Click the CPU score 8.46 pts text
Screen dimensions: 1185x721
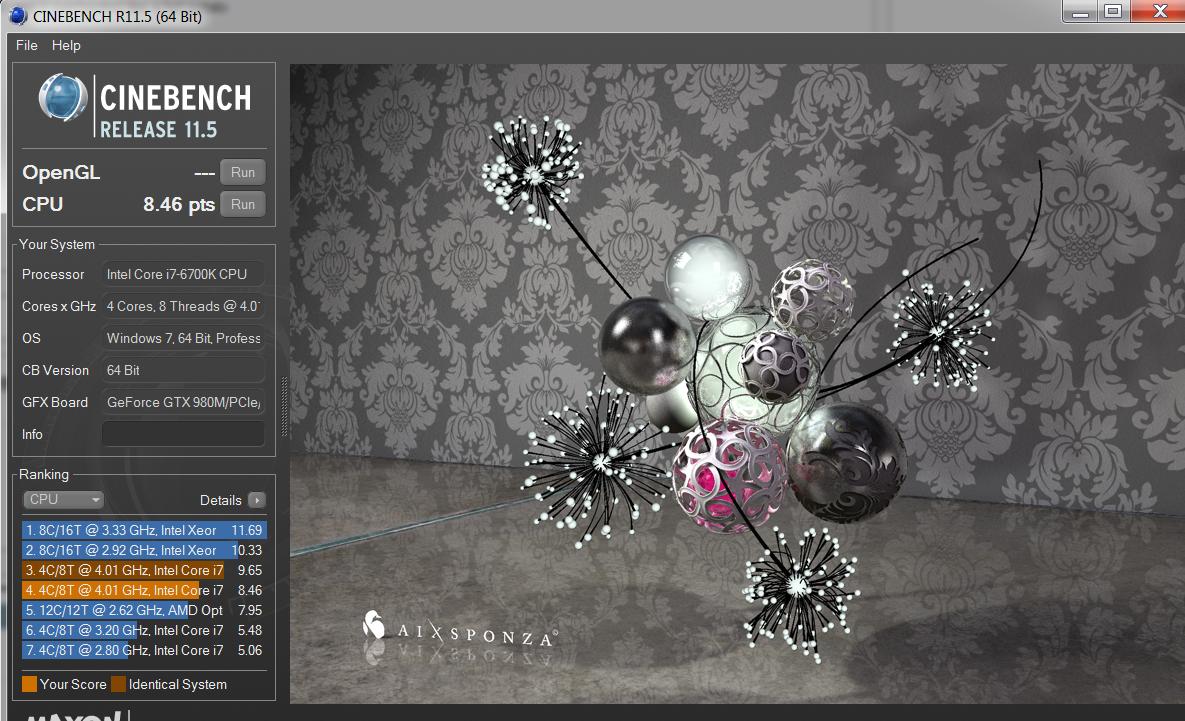pyautogui.click(x=179, y=205)
